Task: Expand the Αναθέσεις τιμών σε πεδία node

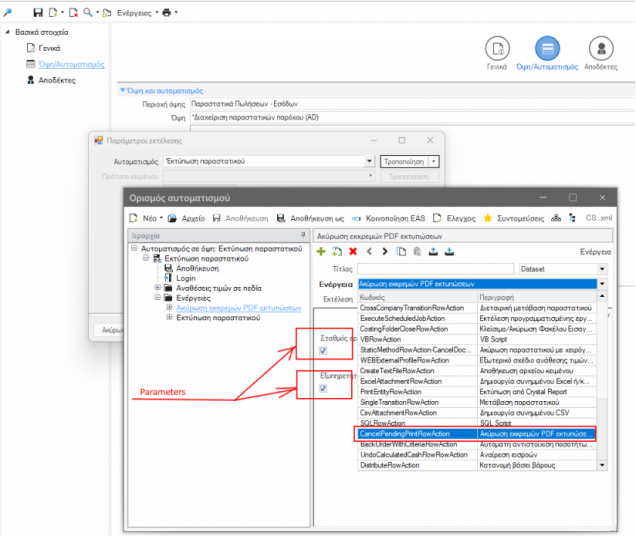Action: click(x=158, y=288)
